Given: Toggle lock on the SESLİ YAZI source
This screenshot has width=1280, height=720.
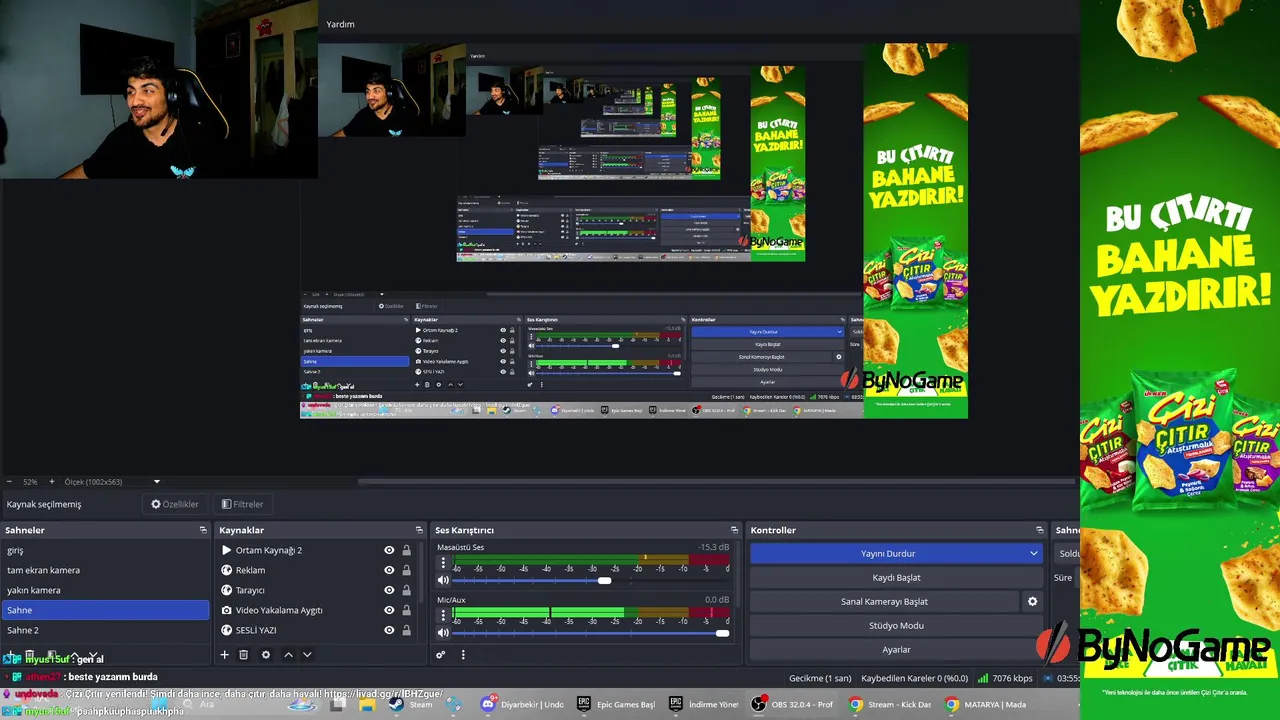Looking at the screenshot, I should [x=406, y=630].
